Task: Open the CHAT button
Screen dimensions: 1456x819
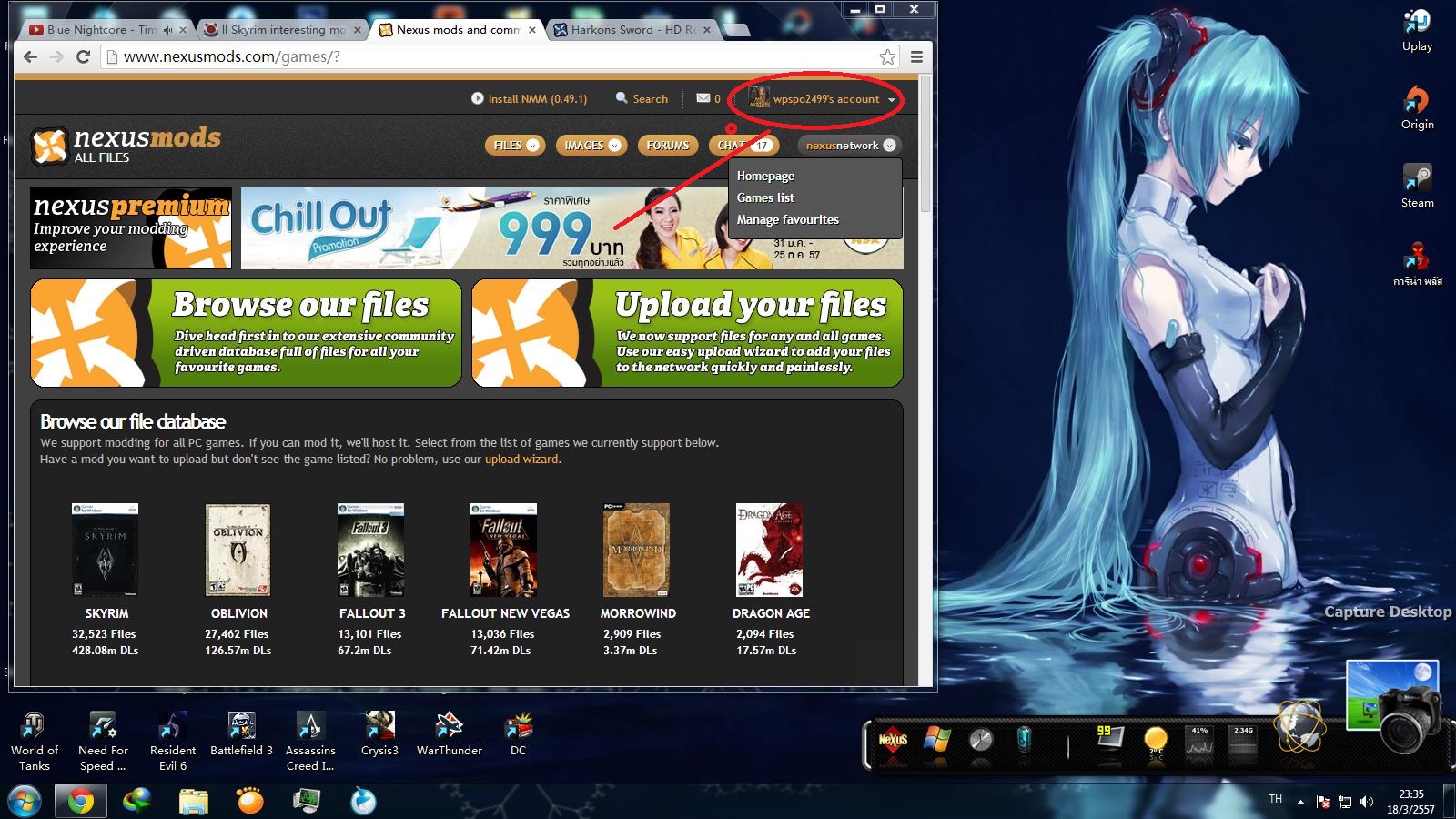Action: (x=743, y=146)
